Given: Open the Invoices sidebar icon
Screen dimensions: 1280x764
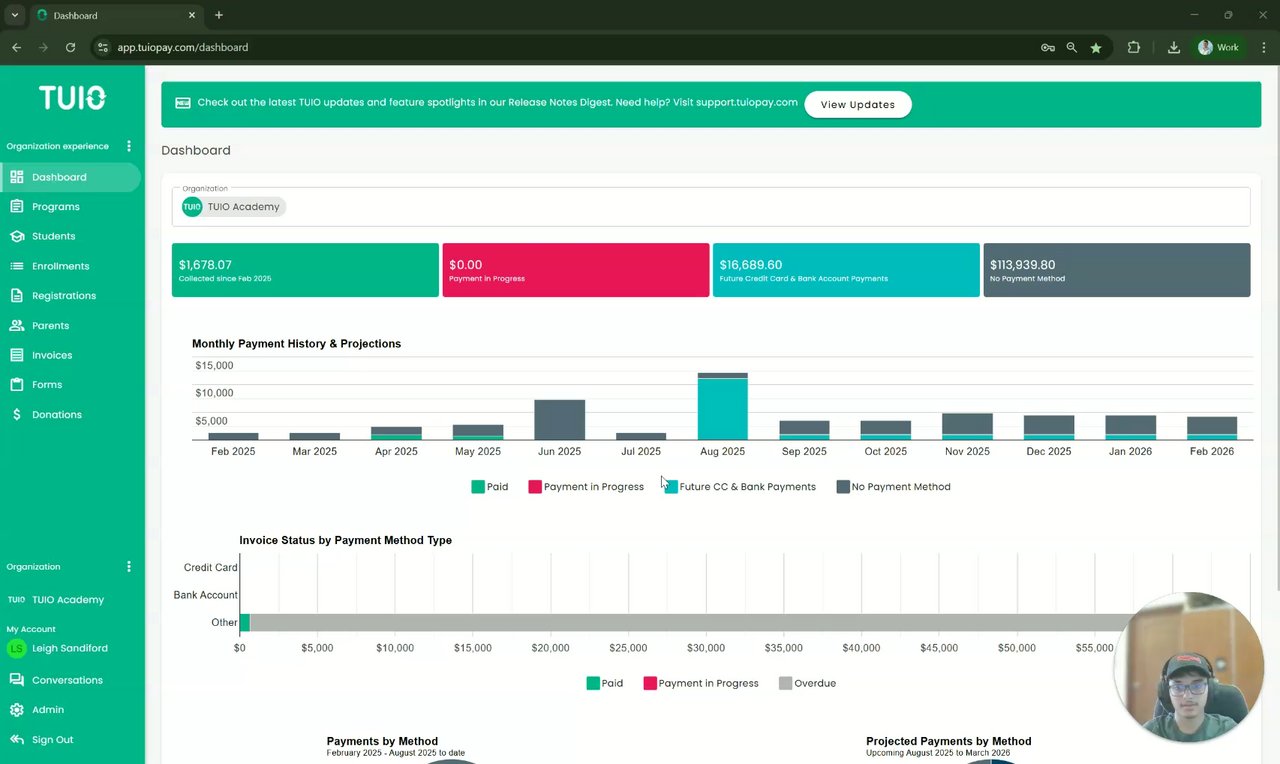Looking at the screenshot, I should pos(16,355).
